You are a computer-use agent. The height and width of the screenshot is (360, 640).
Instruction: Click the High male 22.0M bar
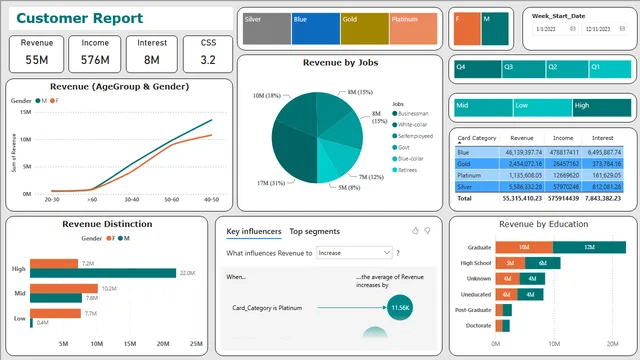tap(103, 273)
